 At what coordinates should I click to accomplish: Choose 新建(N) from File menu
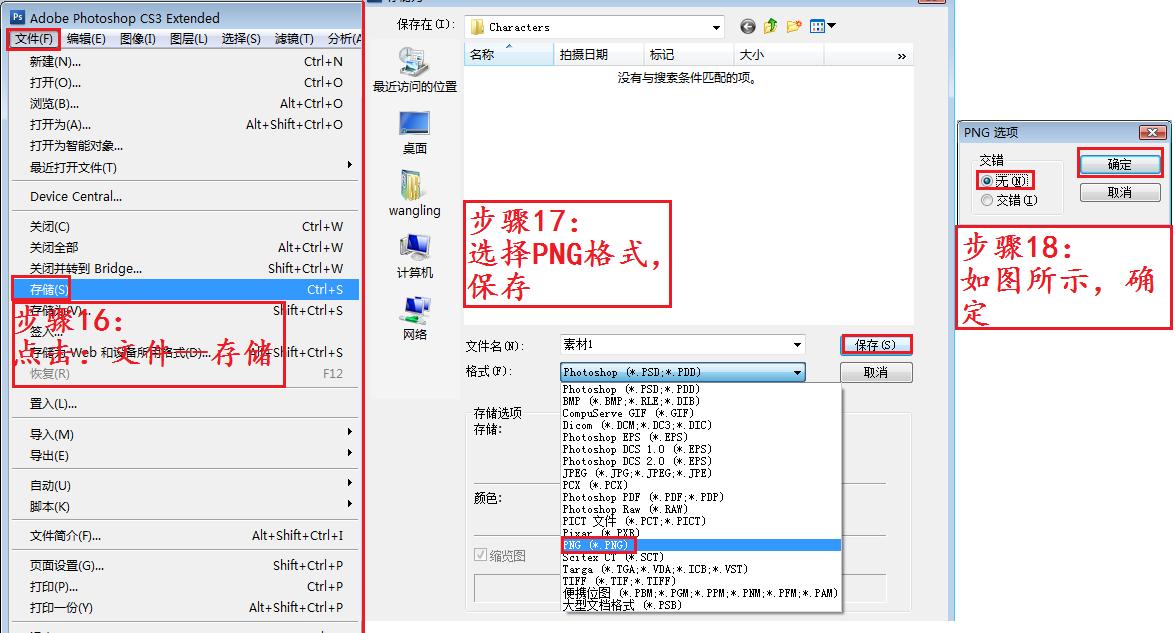186,61
